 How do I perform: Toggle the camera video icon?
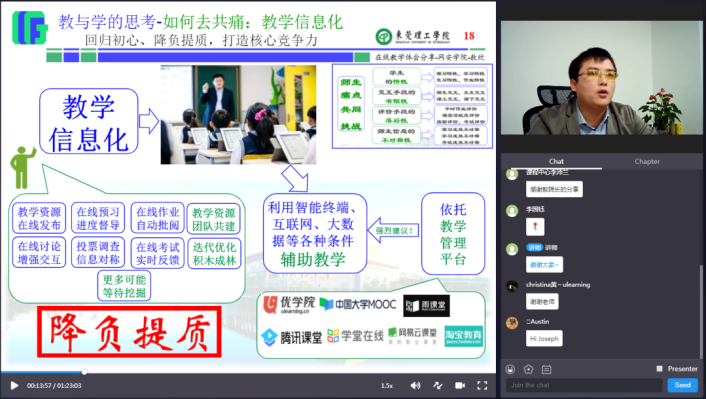click(x=460, y=385)
